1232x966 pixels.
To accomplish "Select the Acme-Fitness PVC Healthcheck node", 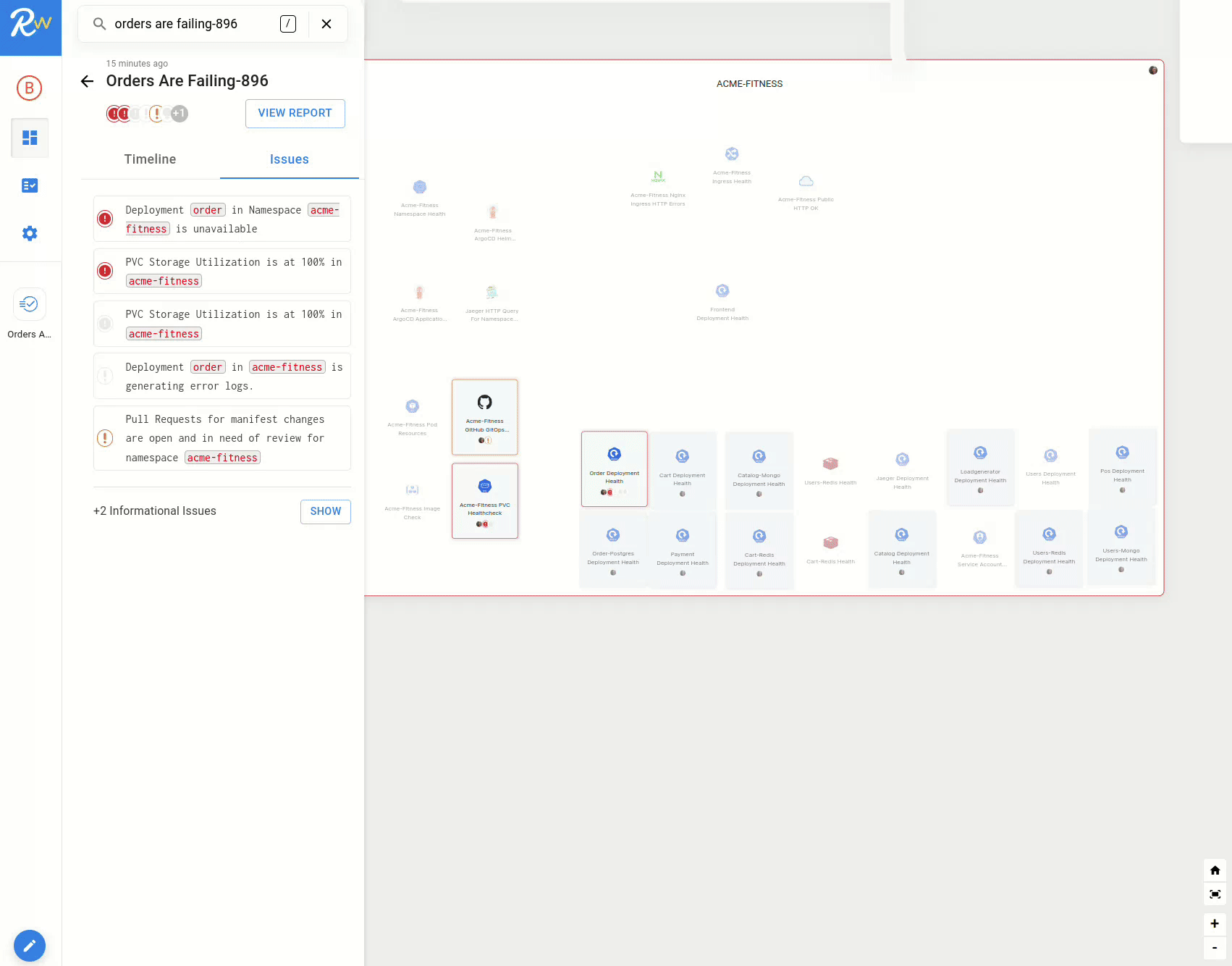I will (485, 500).
